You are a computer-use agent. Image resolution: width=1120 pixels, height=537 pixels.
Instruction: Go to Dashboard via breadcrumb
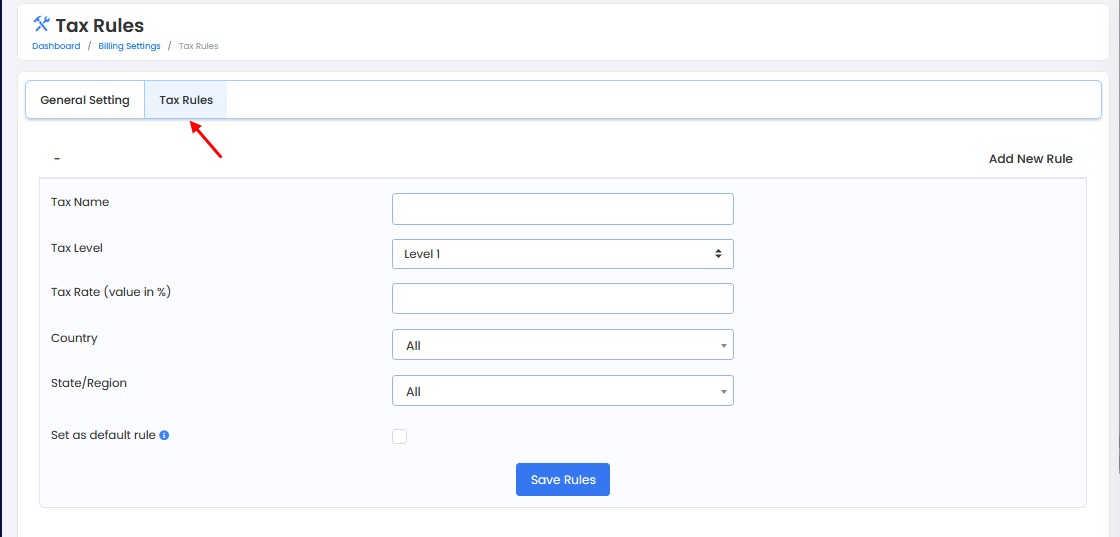point(56,46)
